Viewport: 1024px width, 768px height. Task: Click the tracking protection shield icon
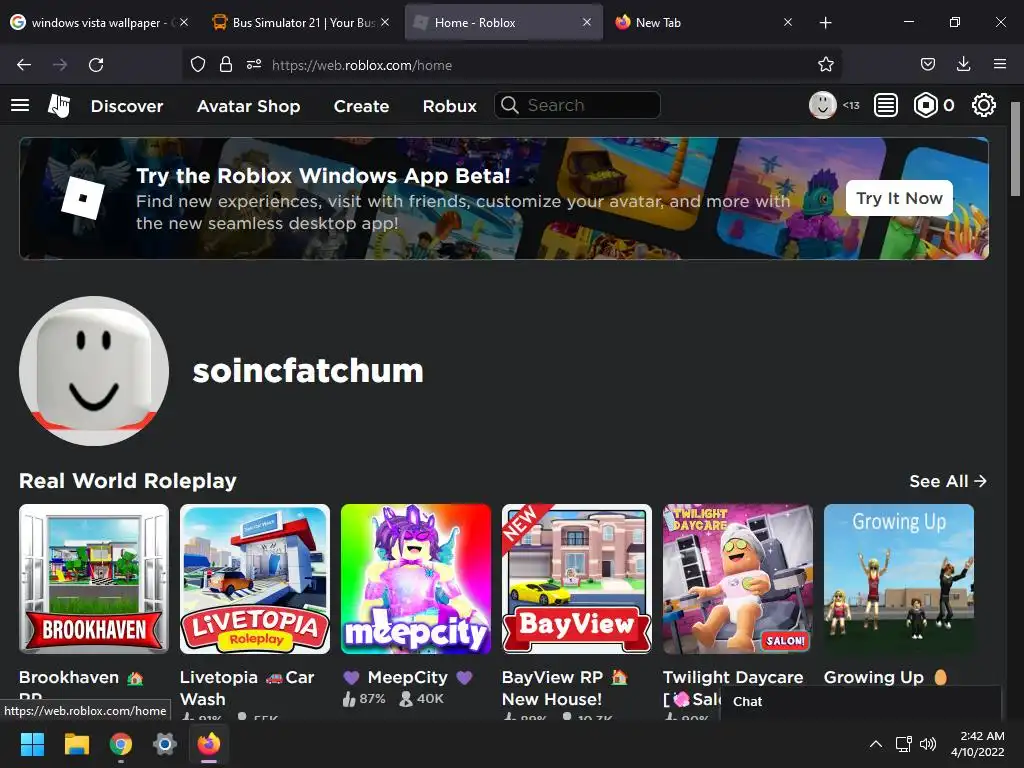pyautogui.click(x=198, y=65)
